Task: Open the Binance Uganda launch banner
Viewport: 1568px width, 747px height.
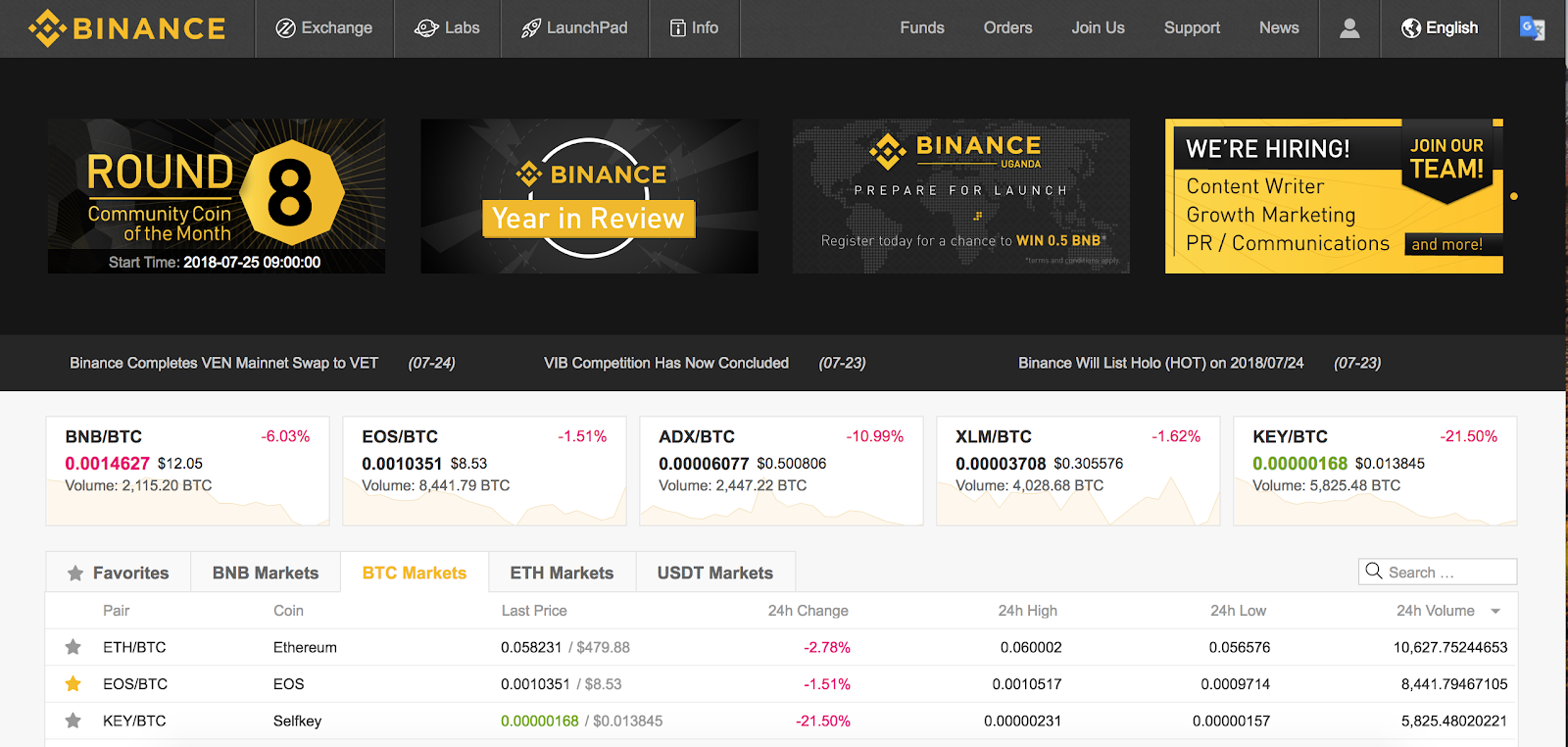Action: tap(961, 196)
